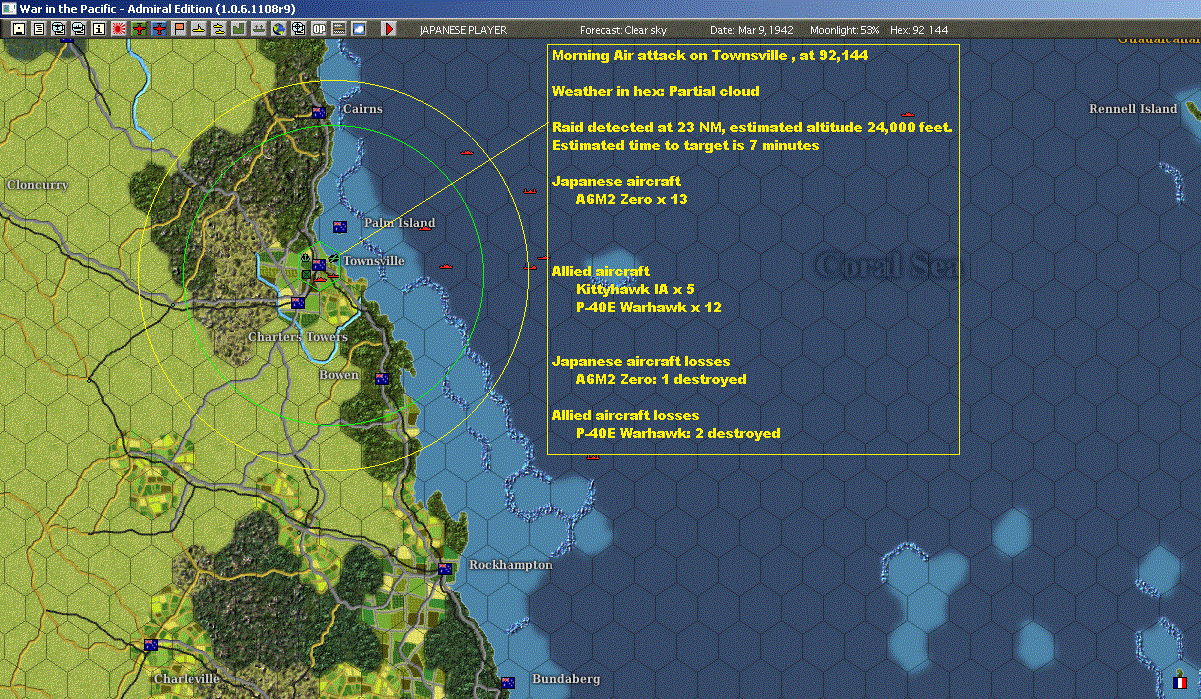Select the Australian flag at Bowen
Screen dimensions: 1201x699
coord(381,379)
